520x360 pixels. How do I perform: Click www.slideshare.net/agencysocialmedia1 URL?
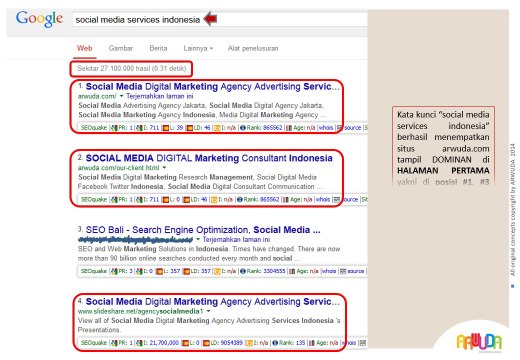click(140, 311)
